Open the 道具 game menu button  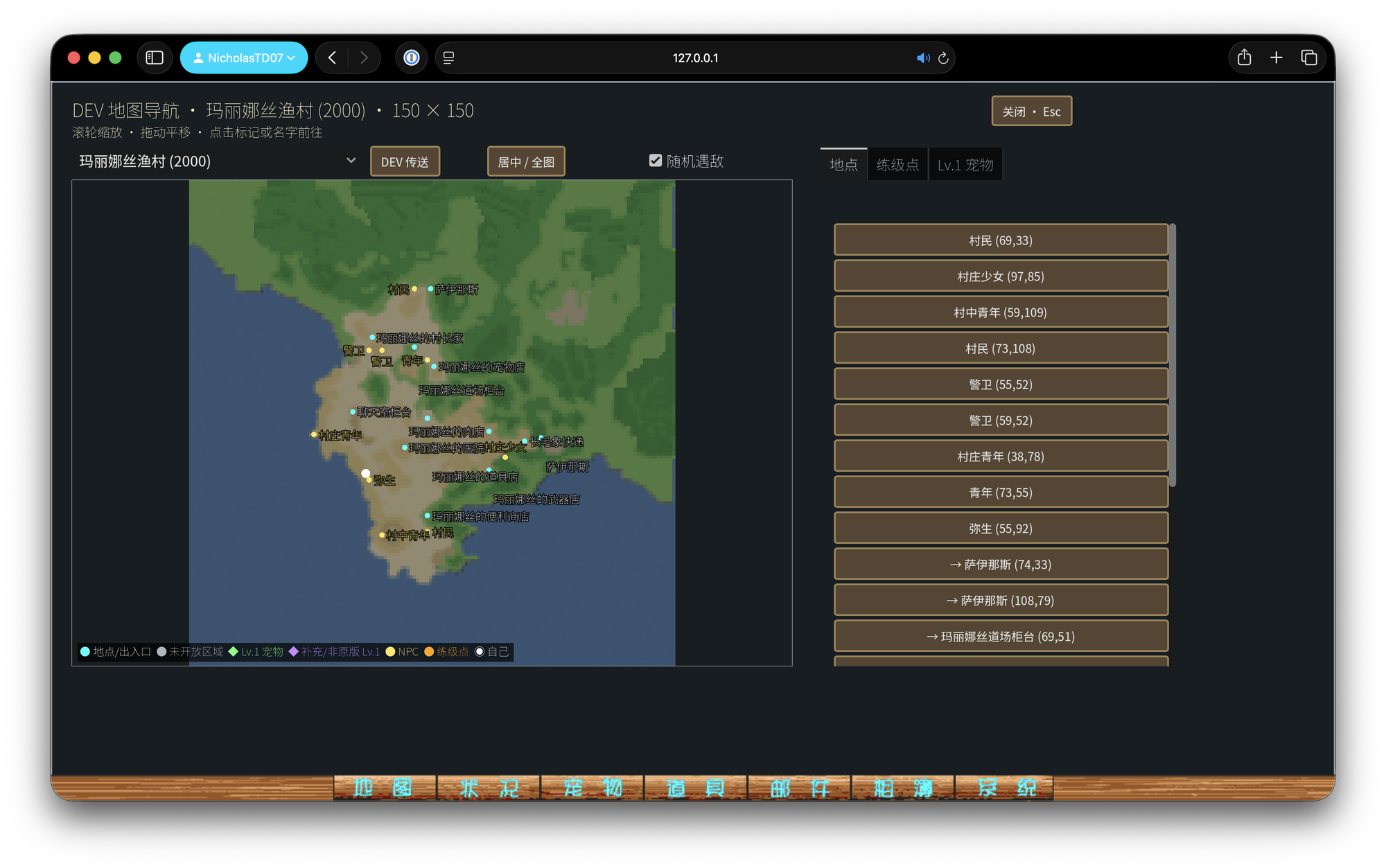tap(696, 788)
